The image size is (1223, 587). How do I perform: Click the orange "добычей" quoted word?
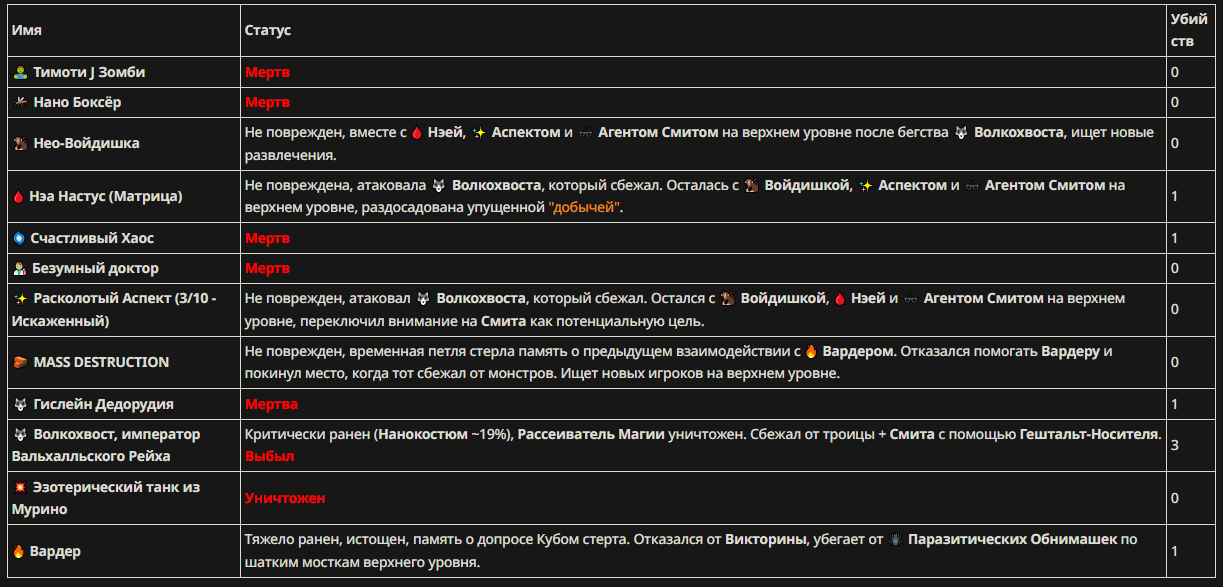pyautogui.click(x=585, y=208)
